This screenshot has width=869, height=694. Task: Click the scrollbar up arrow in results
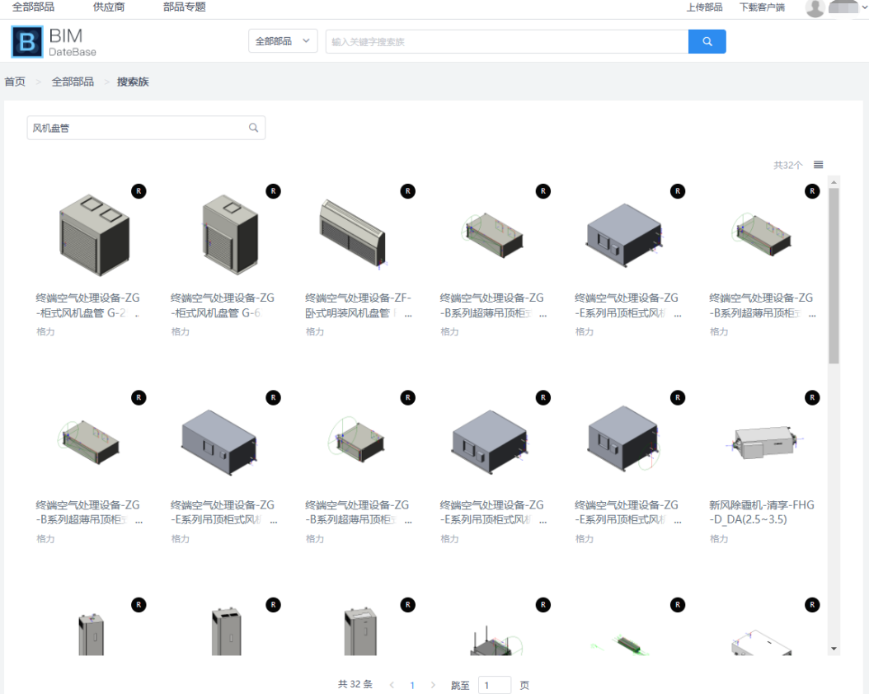[x=834, y=182]
